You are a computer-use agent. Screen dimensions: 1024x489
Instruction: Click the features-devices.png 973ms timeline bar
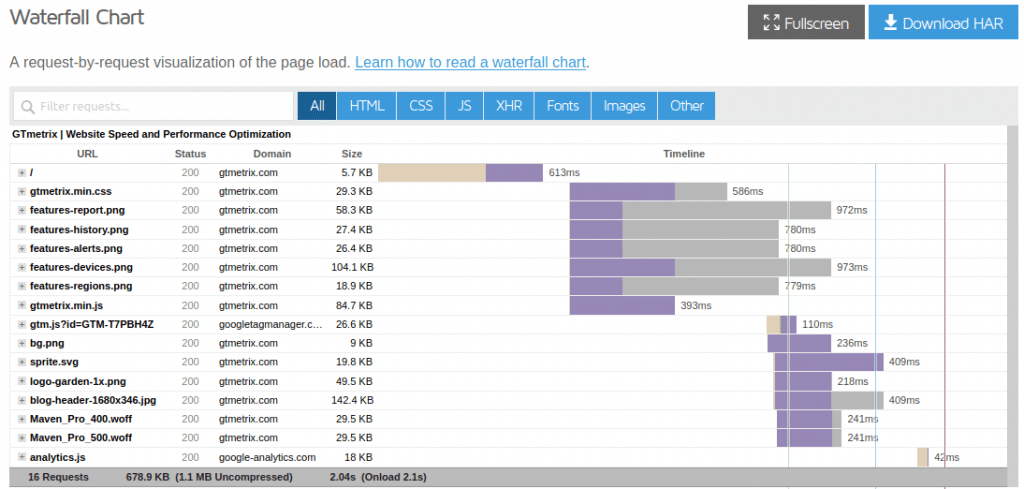(700, 268)
